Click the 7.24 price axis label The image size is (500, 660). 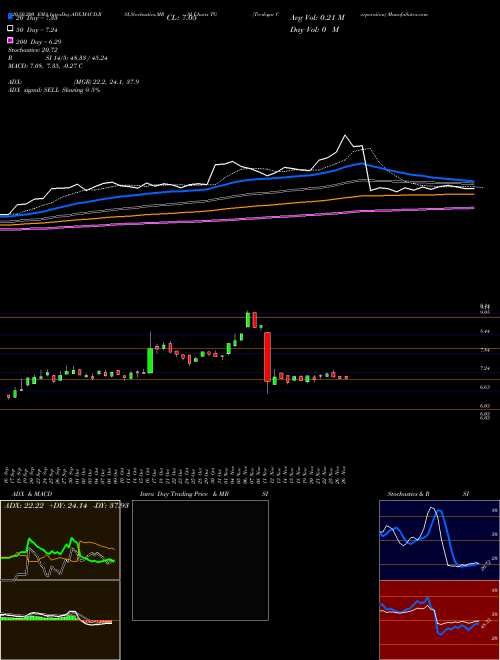[x=484, y=368]
